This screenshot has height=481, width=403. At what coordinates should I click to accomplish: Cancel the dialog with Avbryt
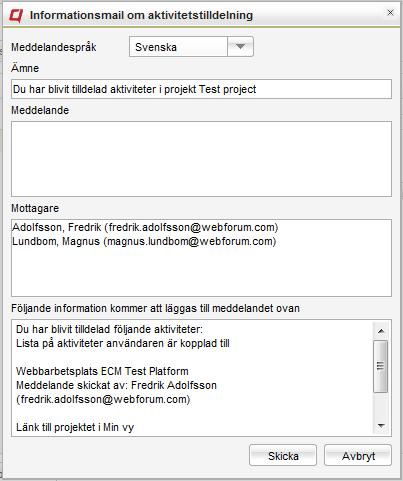(358, 455)
